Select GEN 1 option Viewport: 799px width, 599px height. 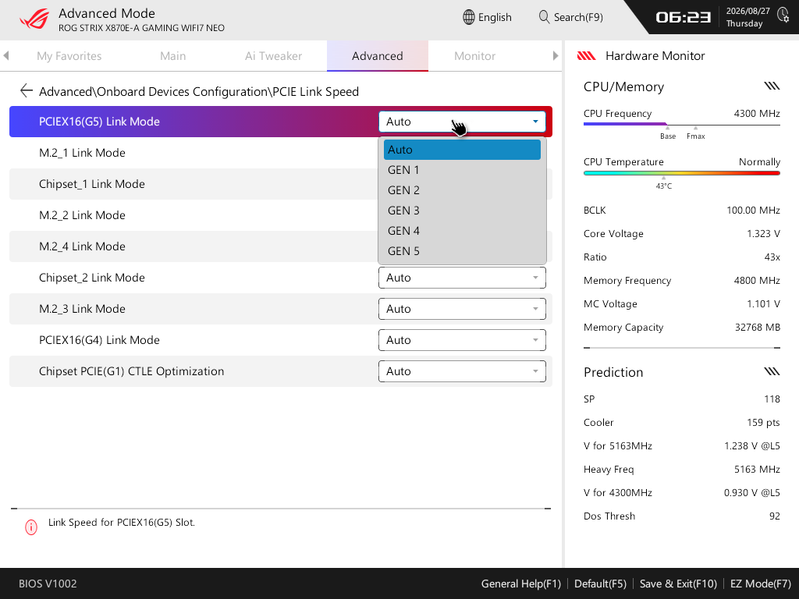[x=462, y=170]
